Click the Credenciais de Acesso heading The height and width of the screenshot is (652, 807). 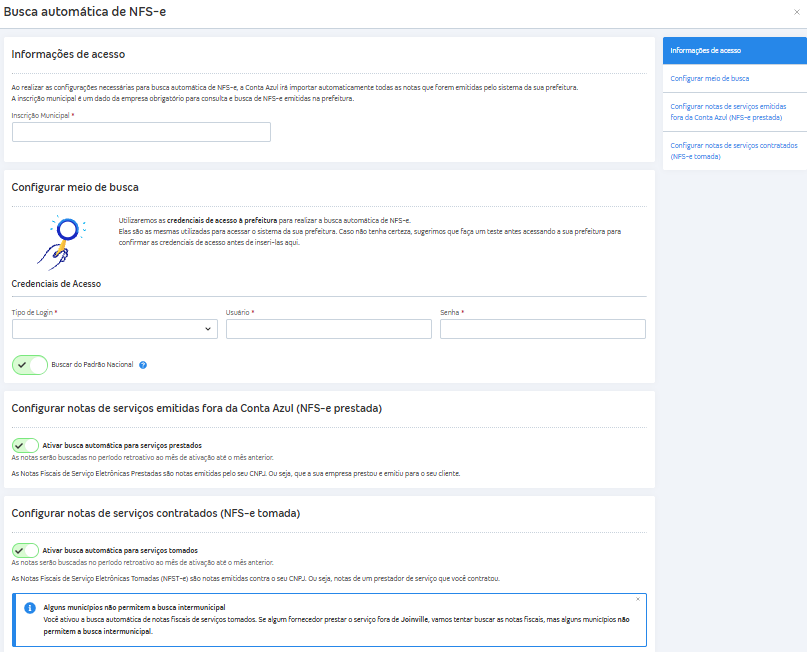coord(56,284)
